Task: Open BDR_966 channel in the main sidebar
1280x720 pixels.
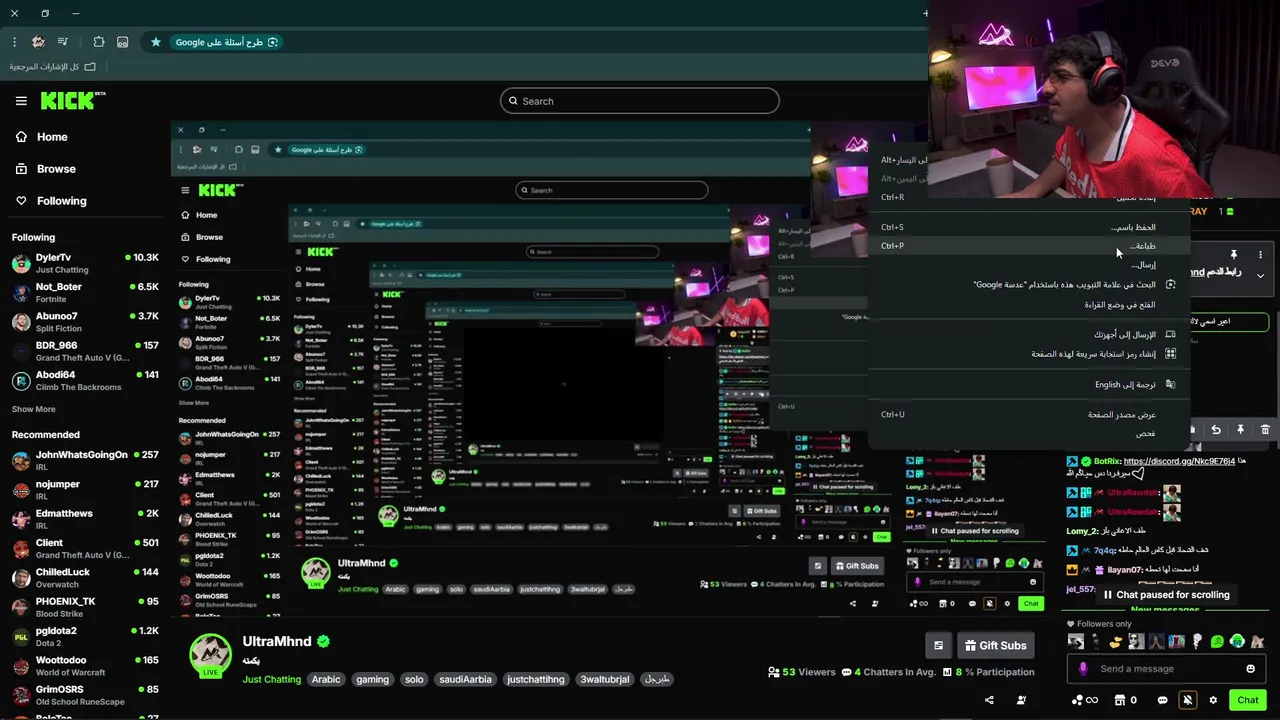Action: tap(85, 351)
